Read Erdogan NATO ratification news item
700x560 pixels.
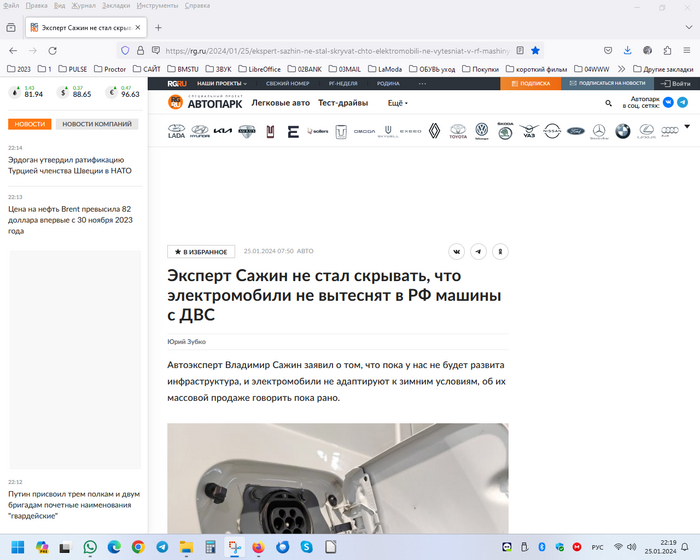[70, 165]
